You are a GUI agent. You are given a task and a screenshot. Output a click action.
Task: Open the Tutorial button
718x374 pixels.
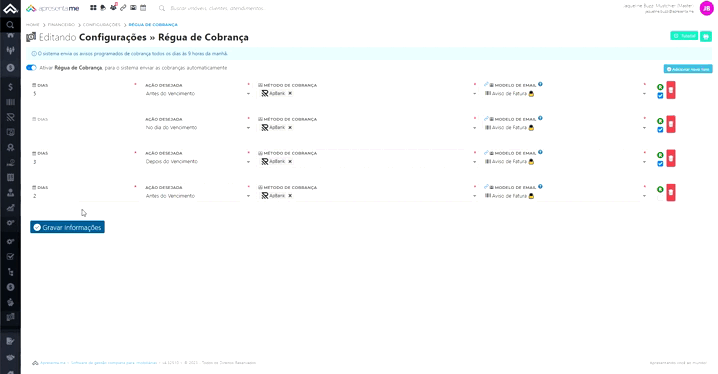pos(684,36)
